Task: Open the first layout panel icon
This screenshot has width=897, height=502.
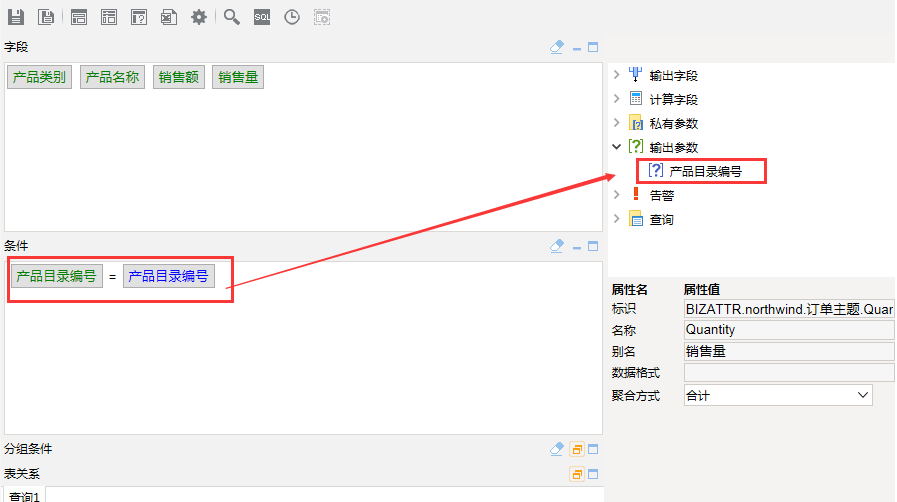Action: pyautogui.click(x=79, y=17)
